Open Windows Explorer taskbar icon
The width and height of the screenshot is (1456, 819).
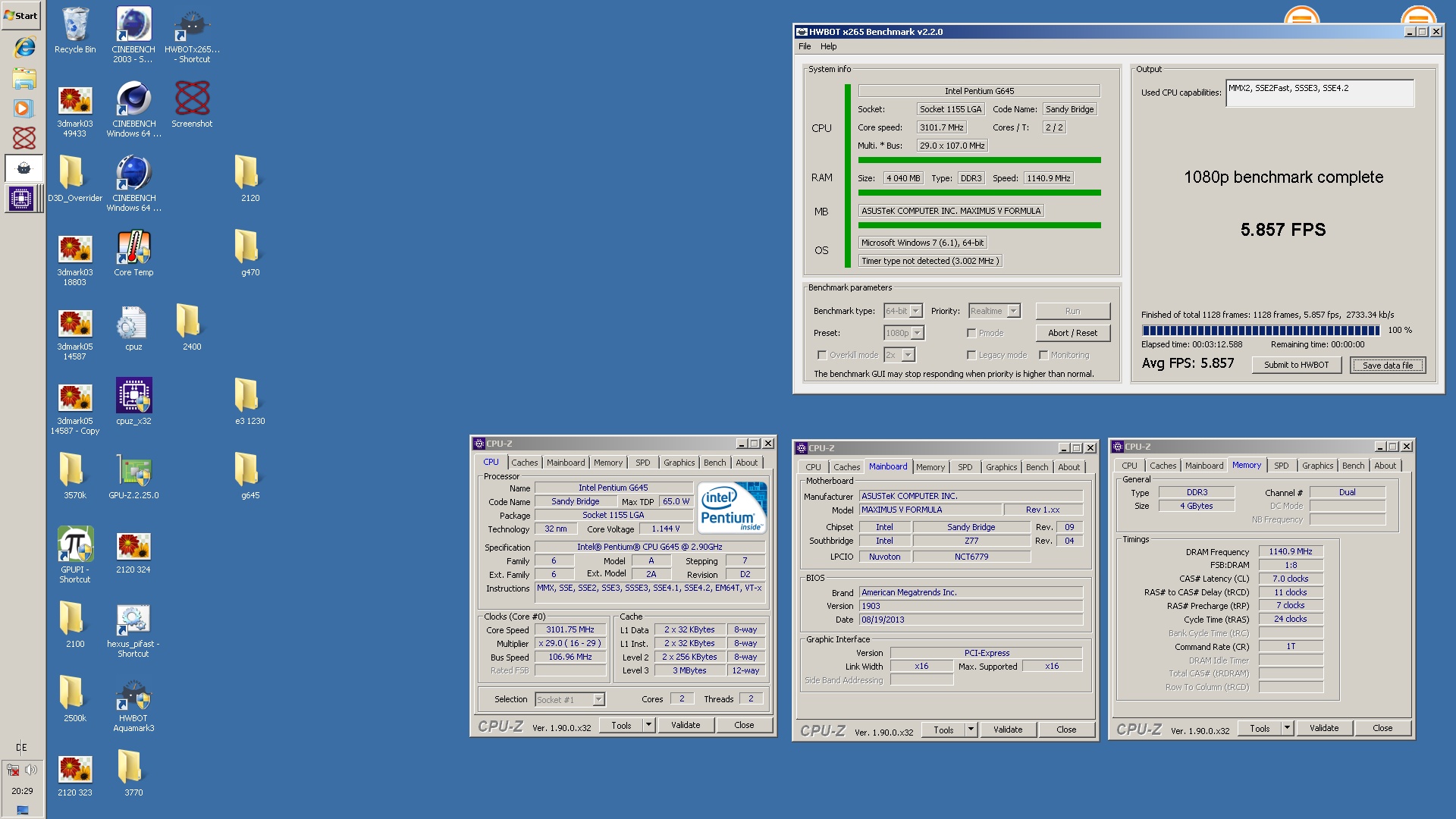pyautogui.click(x=24, y=78)
